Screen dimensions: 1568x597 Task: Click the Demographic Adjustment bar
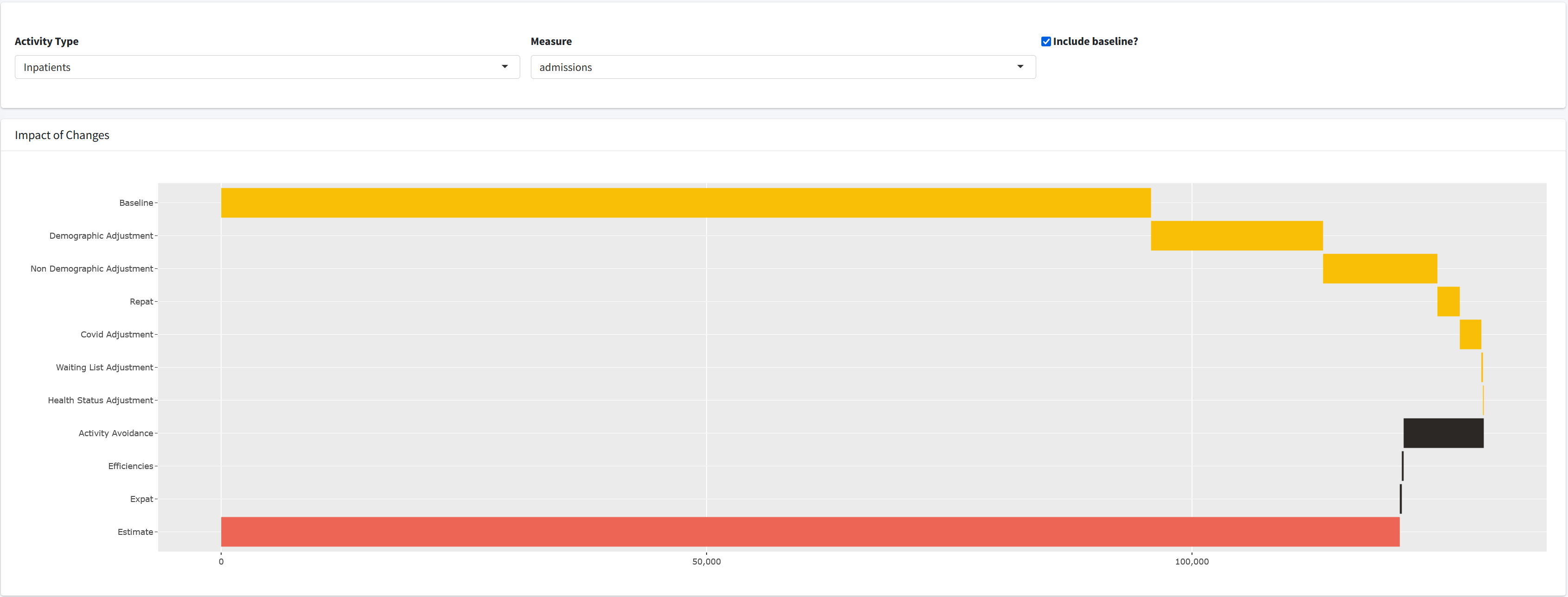pyautogui.click(x=1236, y=235)
